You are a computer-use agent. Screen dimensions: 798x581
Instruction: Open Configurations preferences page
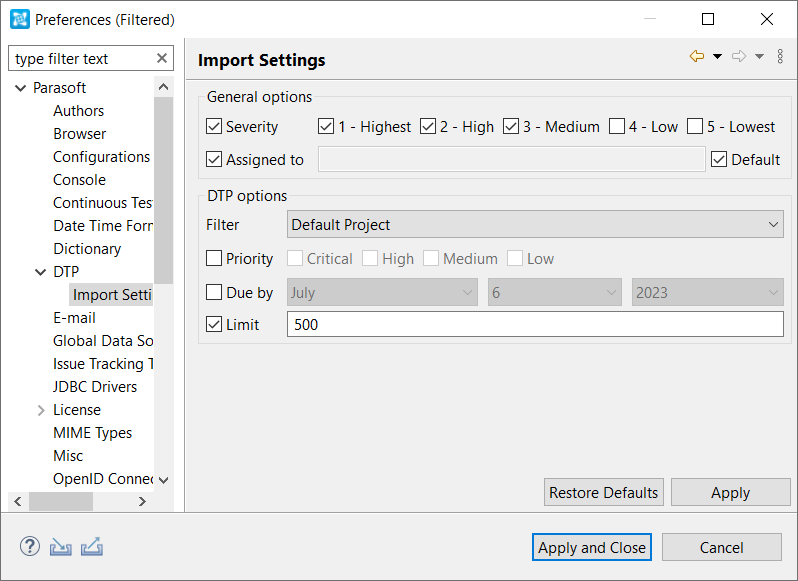point(101,157)
